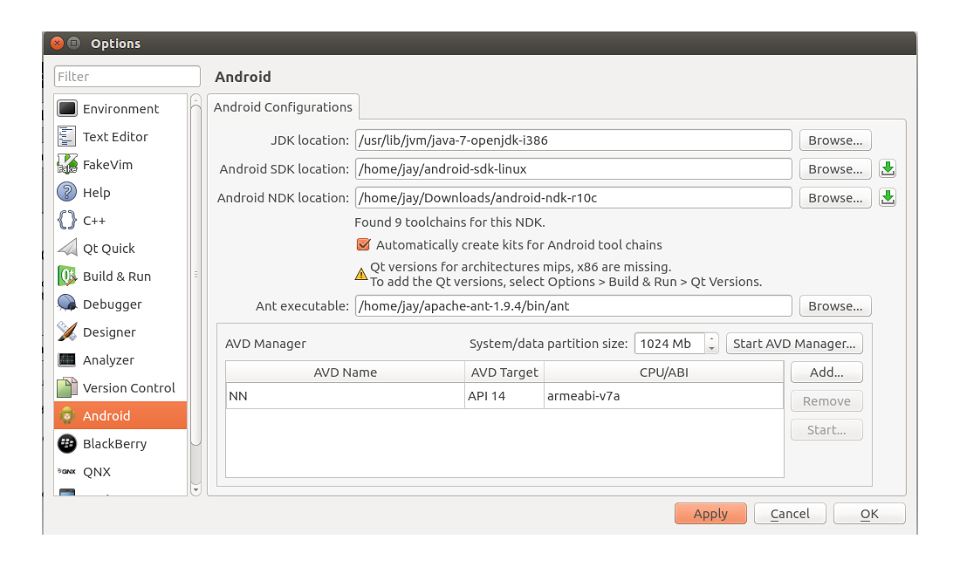Open the Designer settings
Image resolution: width=960 pixels, height=567 pixels.
click(121, 332)
